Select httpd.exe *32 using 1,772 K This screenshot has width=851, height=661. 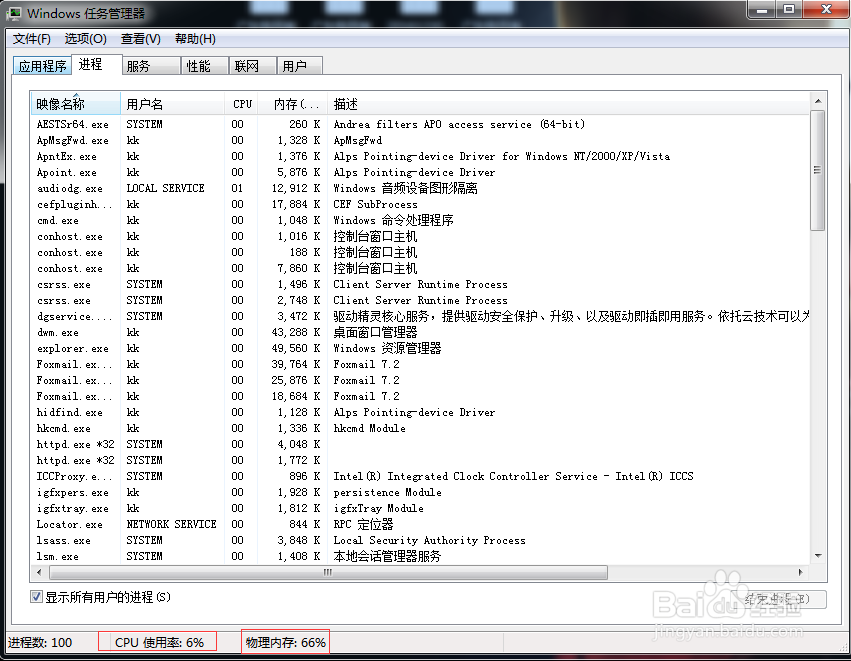click(x=420, y=461)
